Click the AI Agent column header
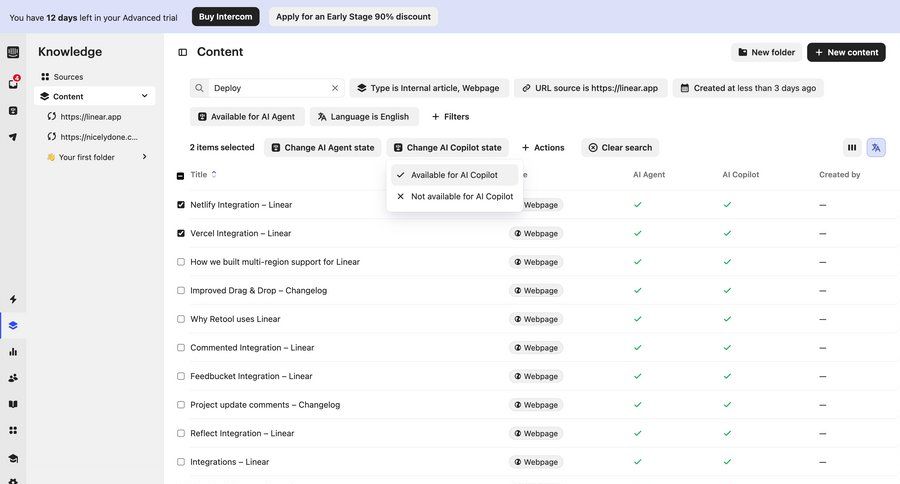This screenshot has height=484, width=900. point(649,175)
